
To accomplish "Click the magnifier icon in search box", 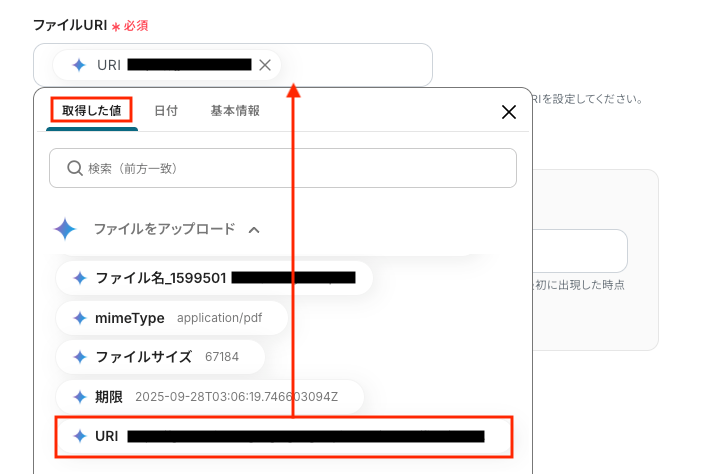I will [75, 168].
